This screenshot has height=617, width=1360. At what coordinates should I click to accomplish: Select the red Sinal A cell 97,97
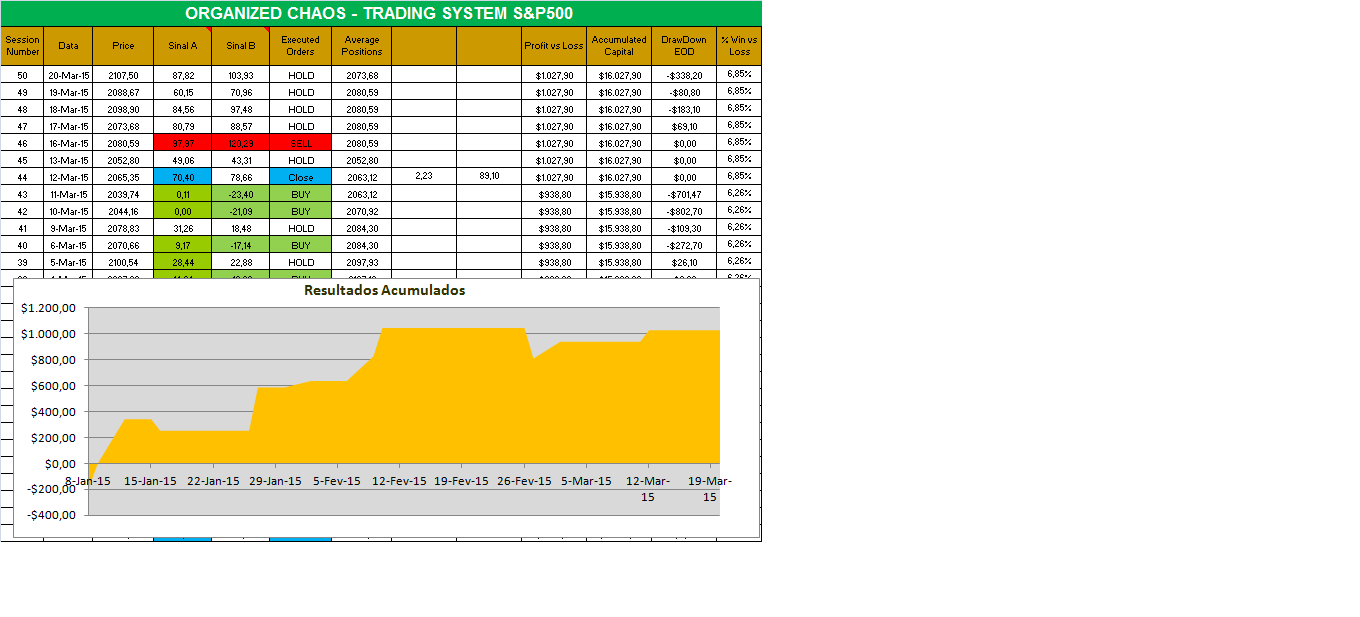(x=183, y=143)
